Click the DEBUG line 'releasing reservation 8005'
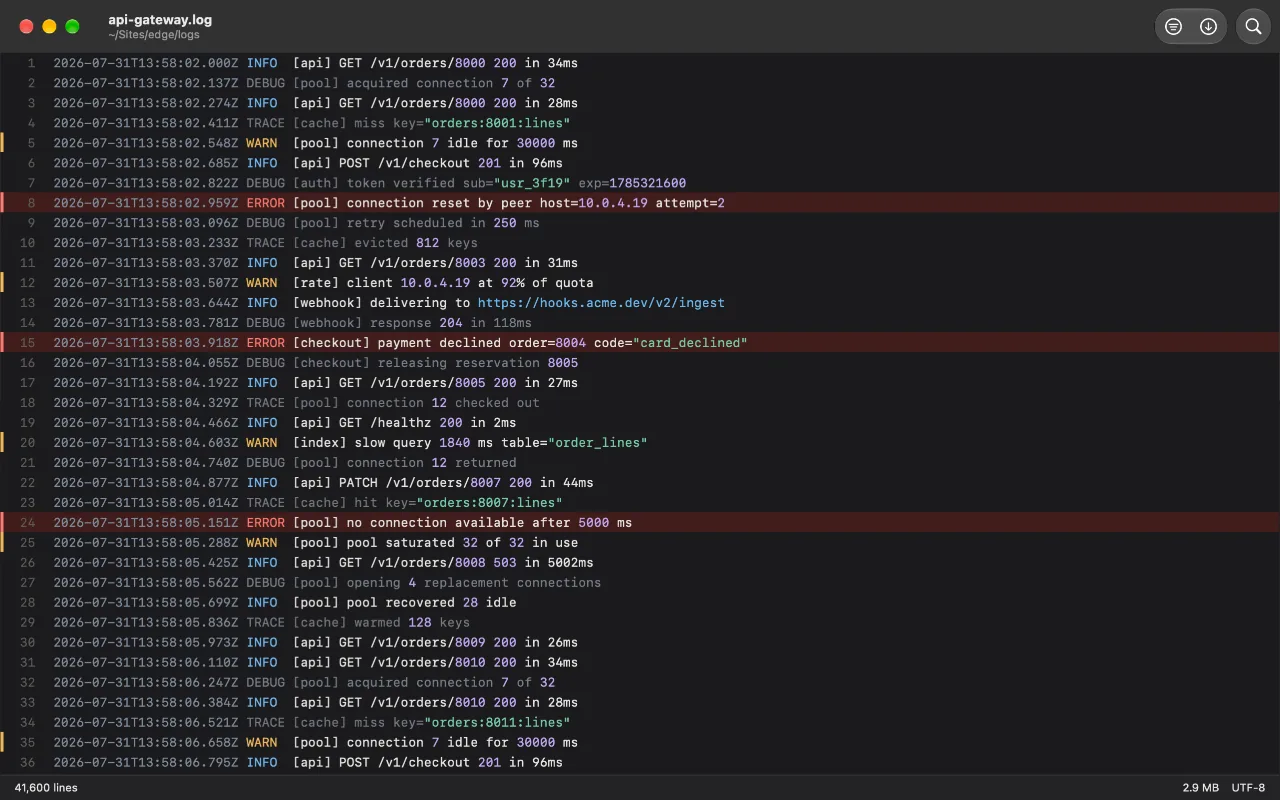Screen dimensions: 1280x800 tap(640, 363)
